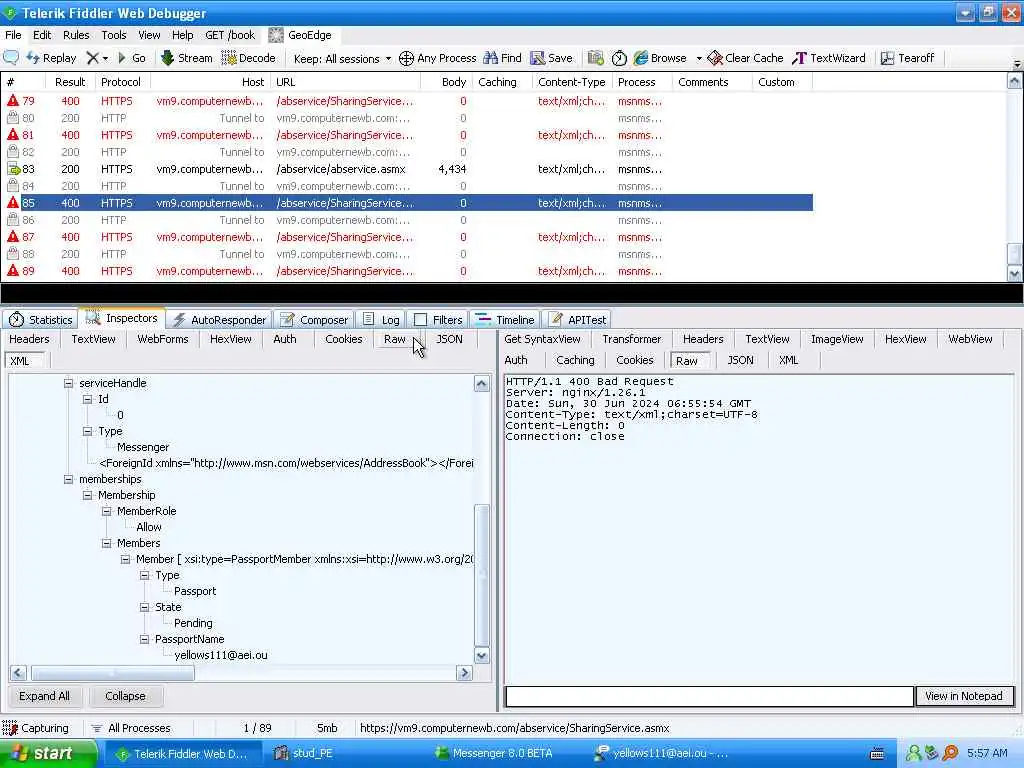Click the XML tree horizontal scrollbar thumb
Image resolution: width=1024 pixels, height=768 pixels.
[x=113, y=673]
